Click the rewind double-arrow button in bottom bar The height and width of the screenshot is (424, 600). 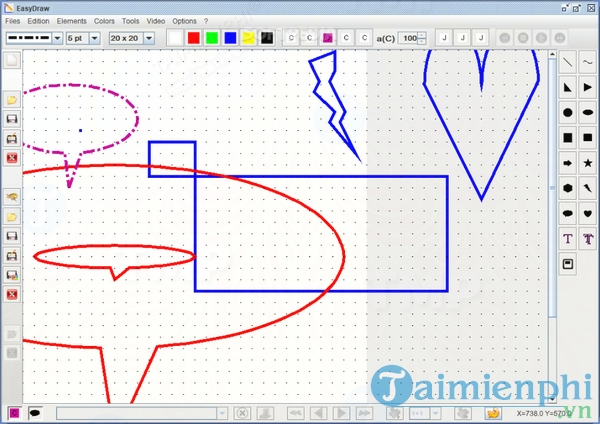coord(295,413)
